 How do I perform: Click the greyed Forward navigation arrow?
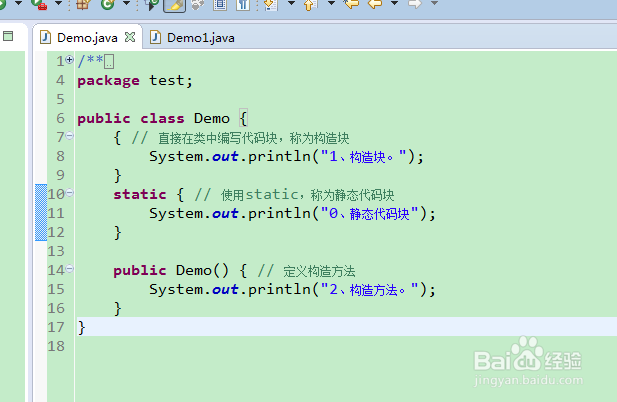[415, 4]
